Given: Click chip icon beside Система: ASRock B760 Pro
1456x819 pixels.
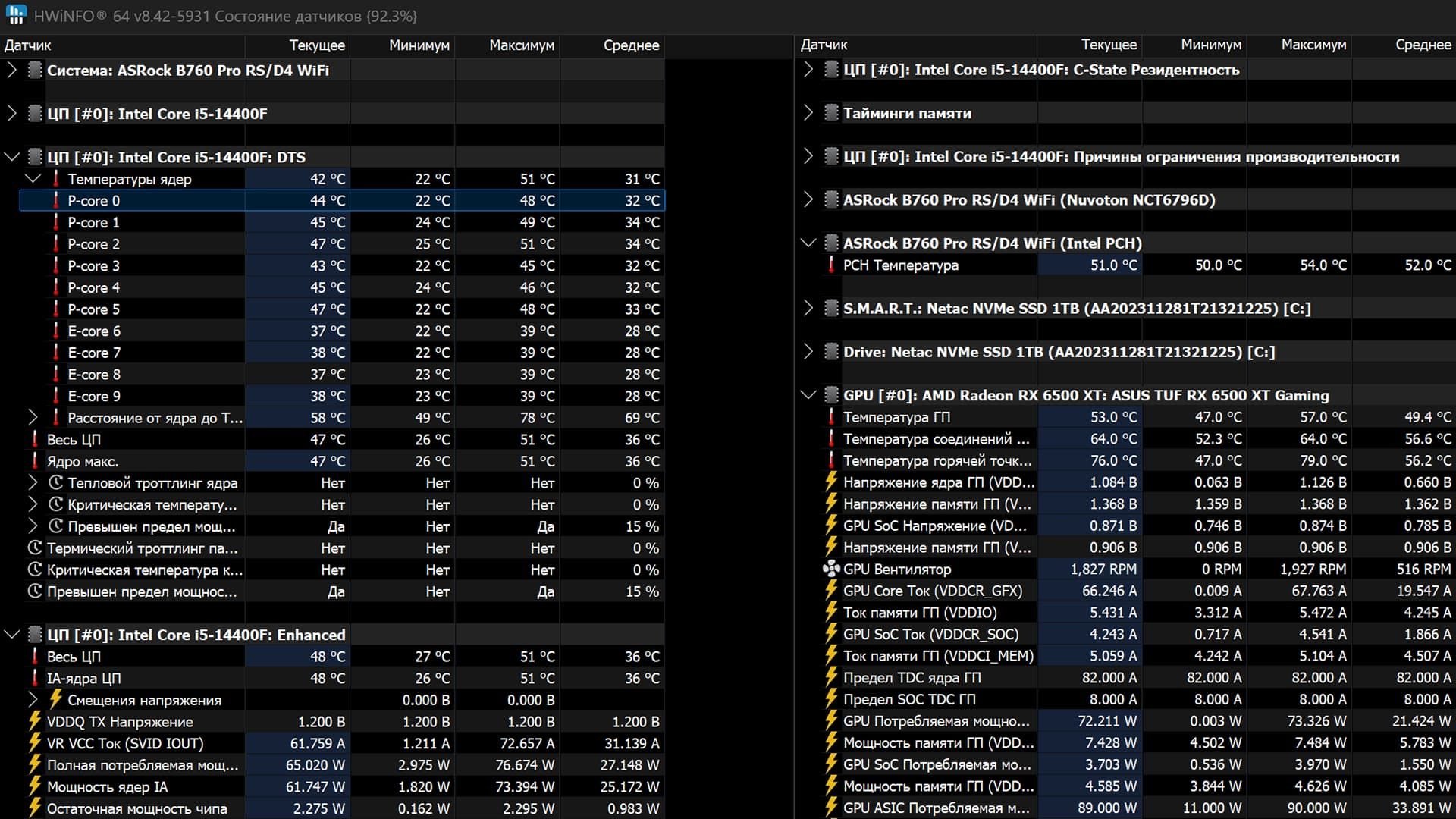Looking at the screenshot, I should pyautogui.click(x=35, y=70).
